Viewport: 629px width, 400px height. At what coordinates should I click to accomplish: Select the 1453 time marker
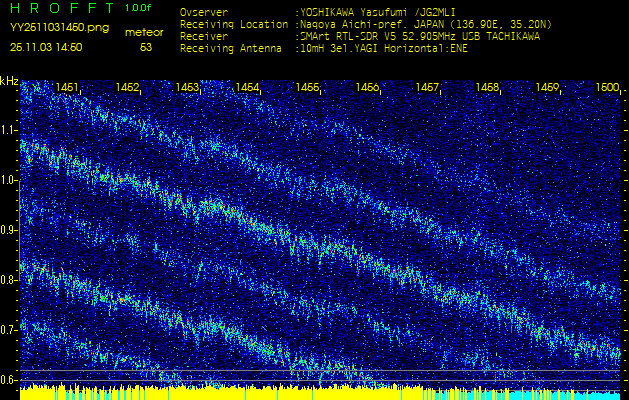click(x=187, y=88)
